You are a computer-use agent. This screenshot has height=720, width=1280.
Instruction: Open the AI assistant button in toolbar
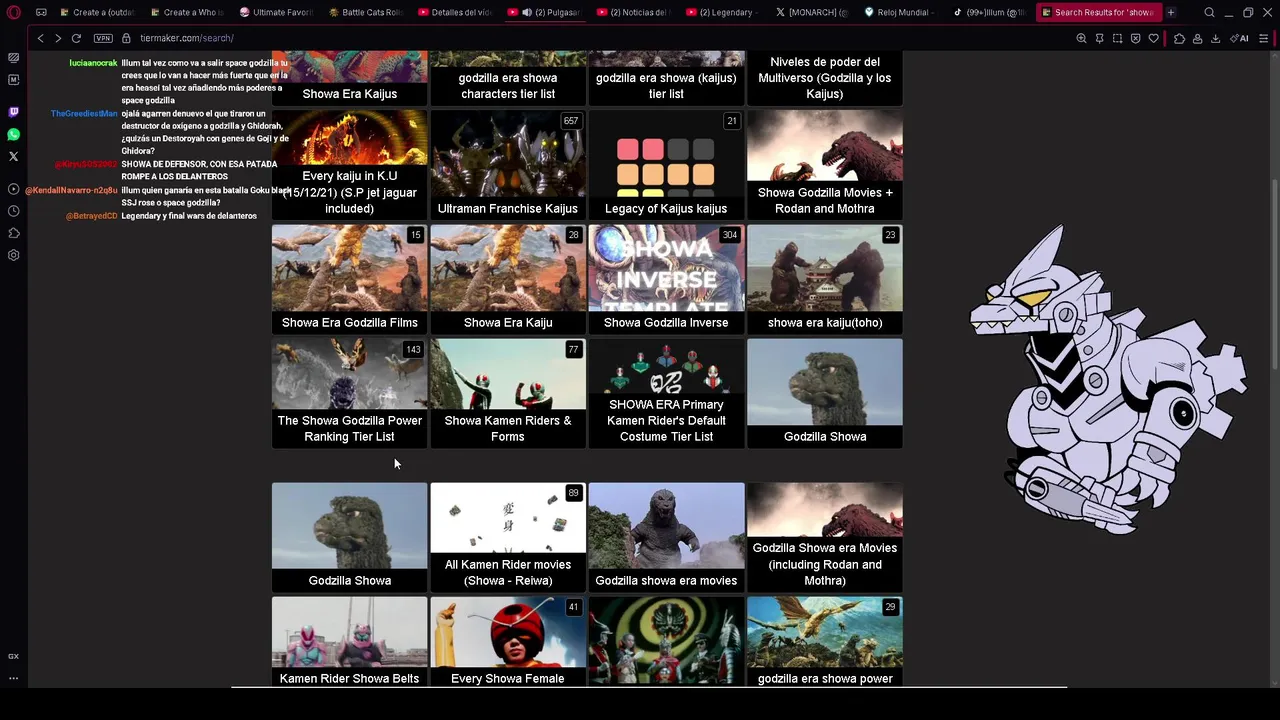coord(1239,38)
